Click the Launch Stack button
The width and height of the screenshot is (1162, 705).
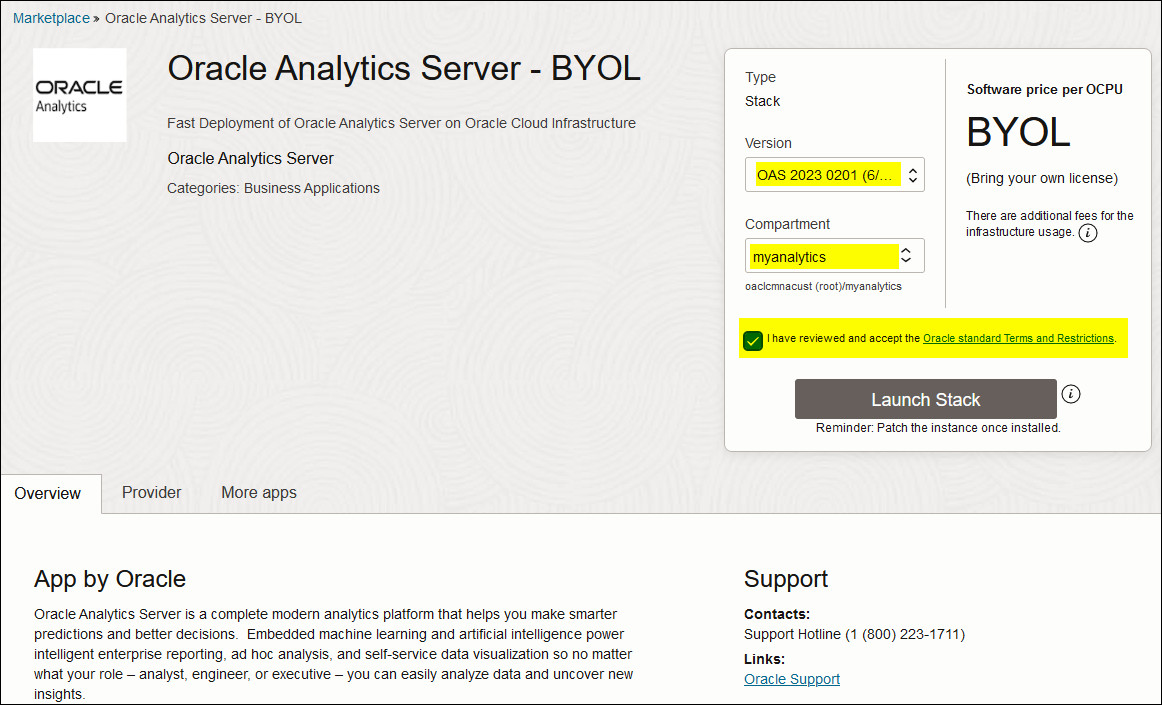[x=926, y=400]
